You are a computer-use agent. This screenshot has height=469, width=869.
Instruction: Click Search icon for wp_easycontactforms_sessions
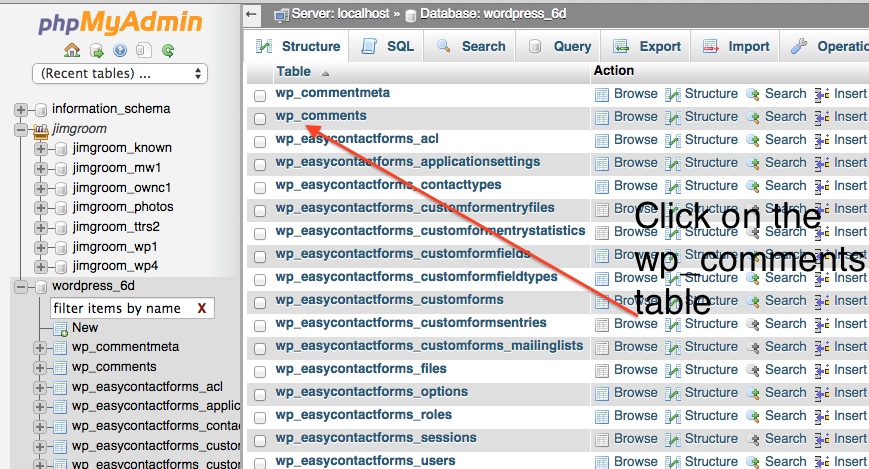pos(753,440)
